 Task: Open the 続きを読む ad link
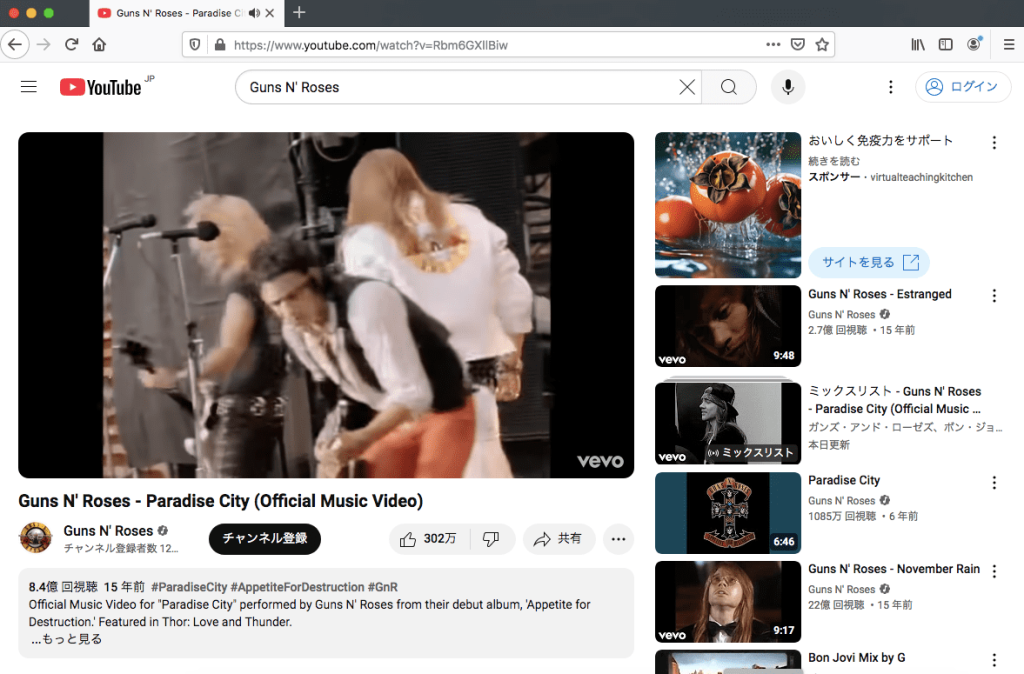click(834, 161)
